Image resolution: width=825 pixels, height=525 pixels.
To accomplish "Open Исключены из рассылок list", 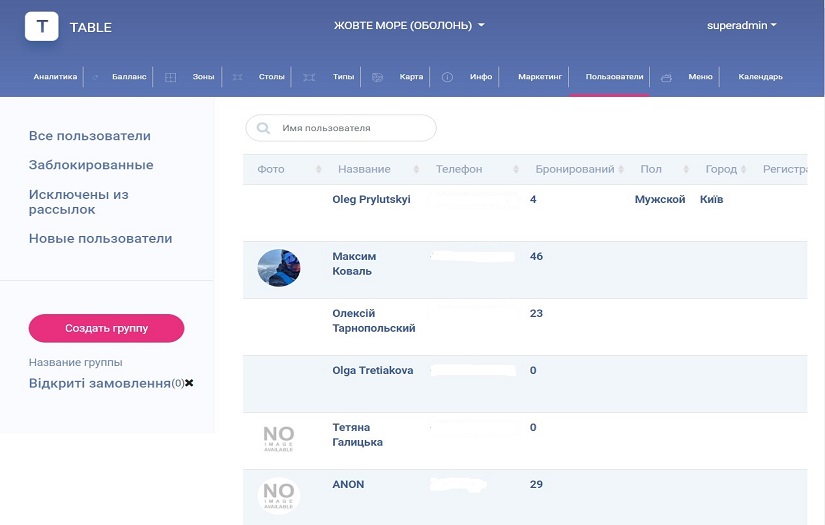I will (78, 202).
